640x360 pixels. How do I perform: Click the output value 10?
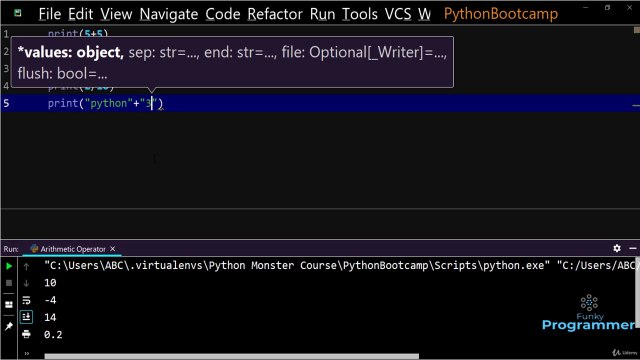(50, 283)
